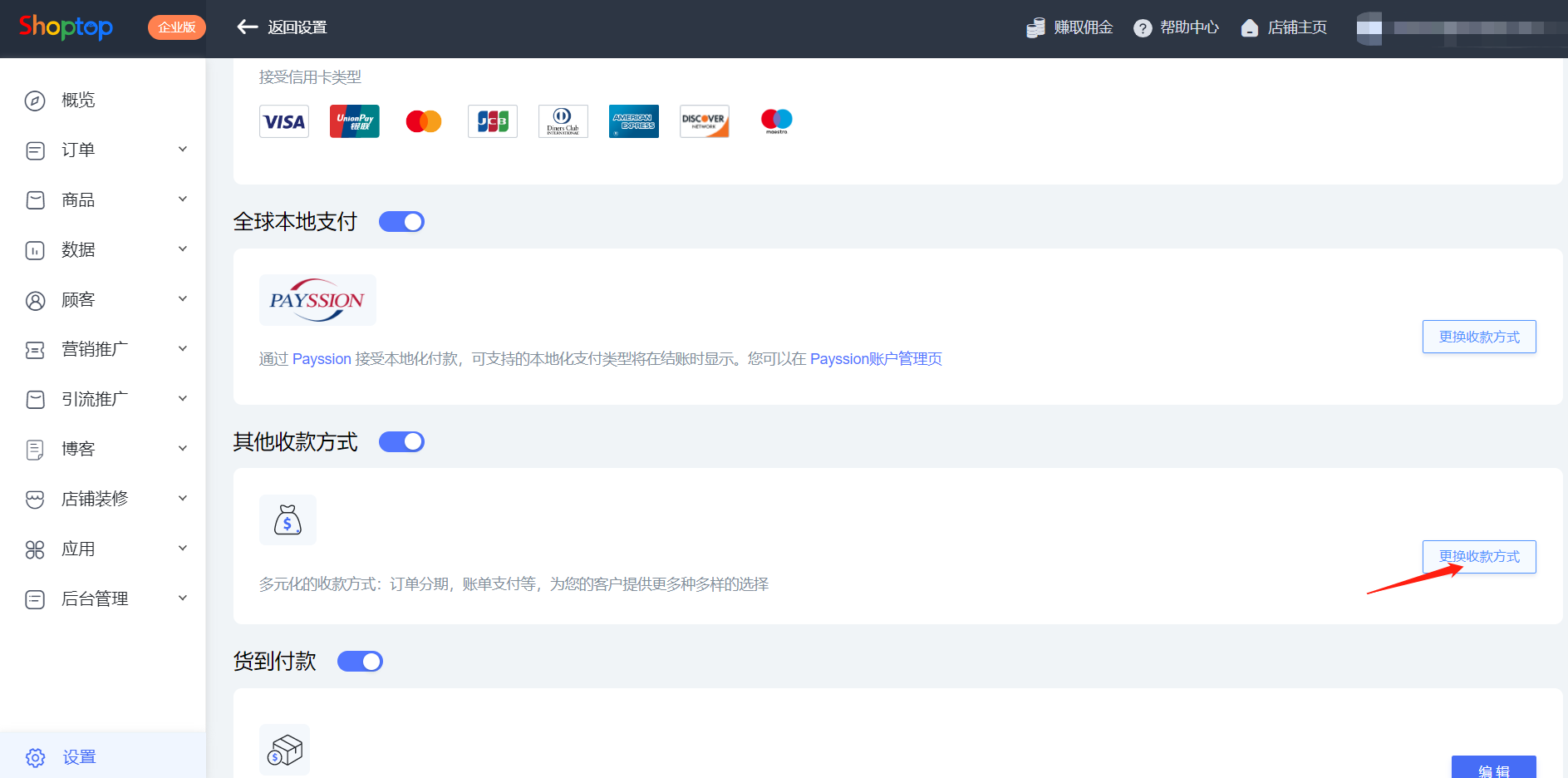The width and height of the screenshot is (1568, 778).
Task: Expand the 营销推广 sidebar menu
Action: (182, 348)
